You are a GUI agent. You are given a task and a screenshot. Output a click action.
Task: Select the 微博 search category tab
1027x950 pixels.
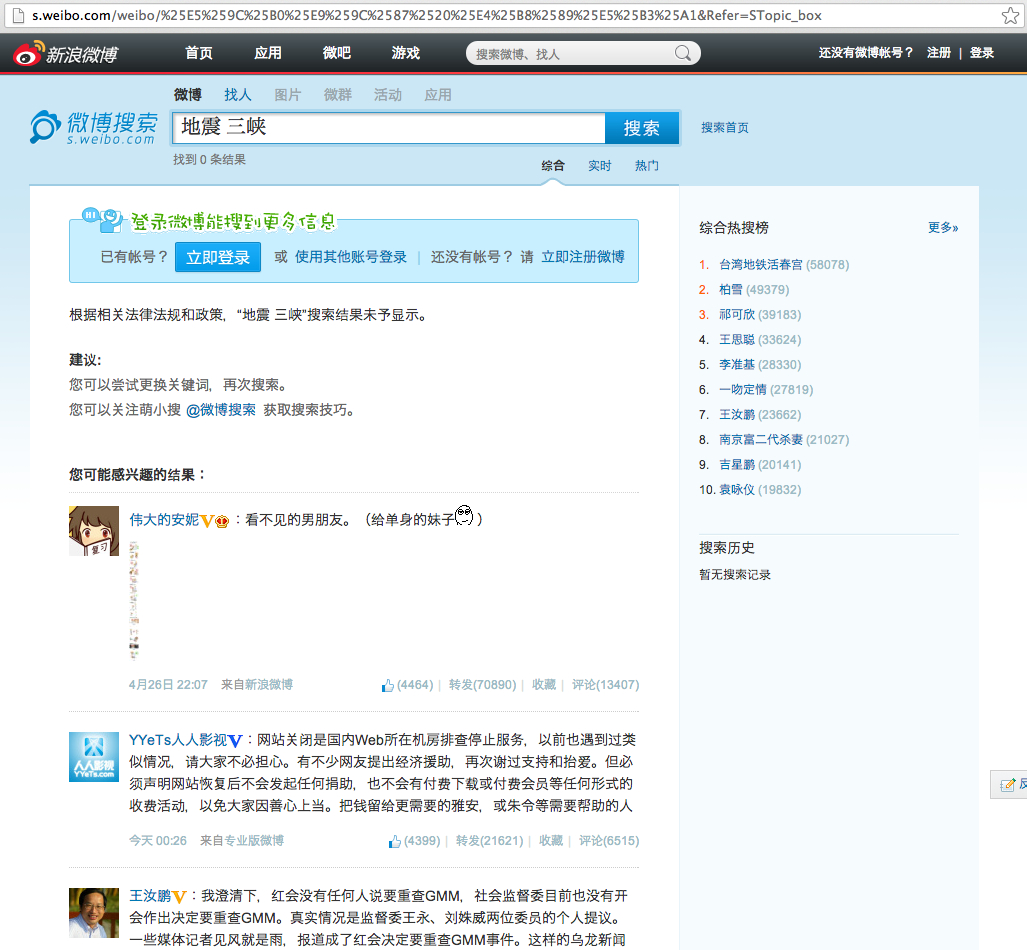click(x=188, y=95)
